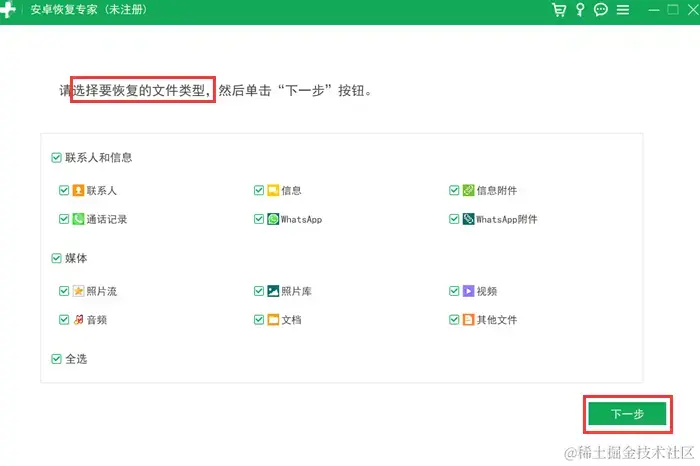Click the 全选 label text

pyautogui.click(x=76, y=359)
